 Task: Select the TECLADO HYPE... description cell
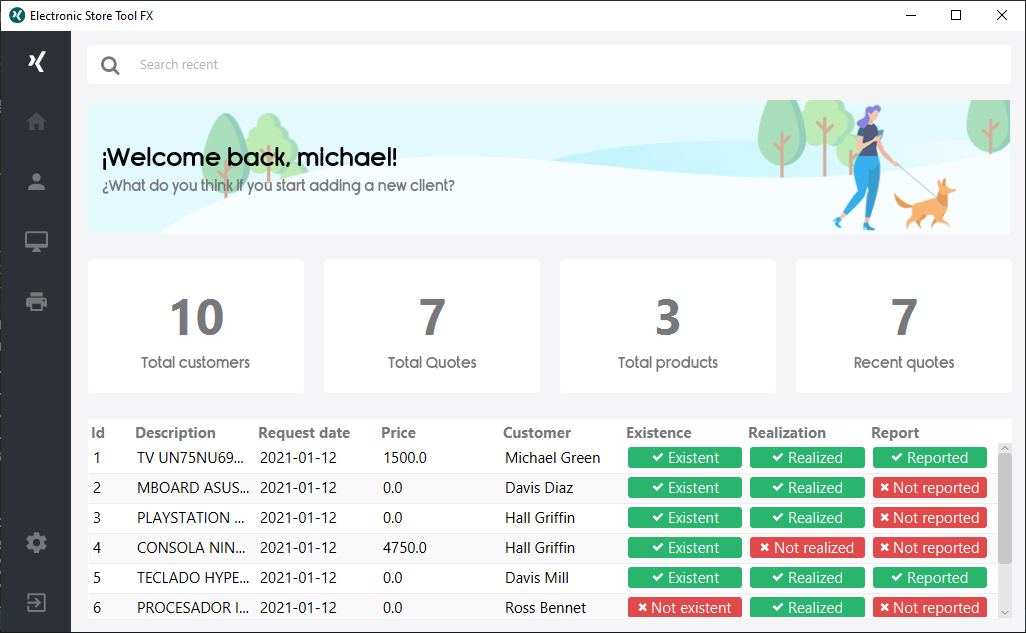point(193,578)
